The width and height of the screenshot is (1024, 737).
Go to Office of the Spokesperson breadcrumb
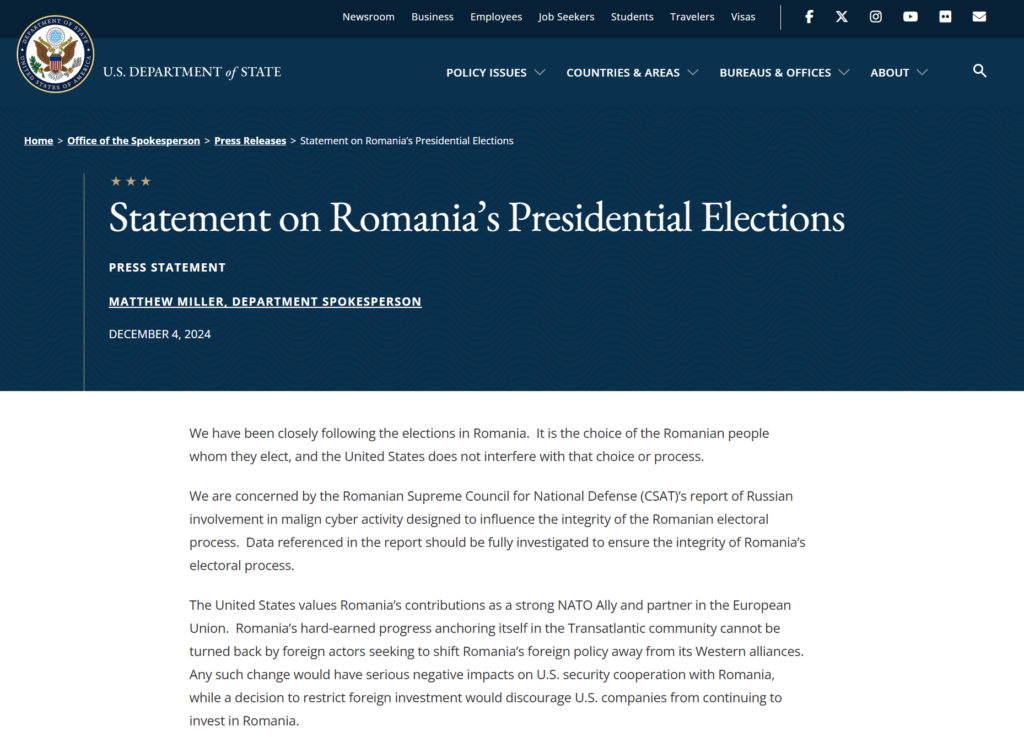(133, 141)
